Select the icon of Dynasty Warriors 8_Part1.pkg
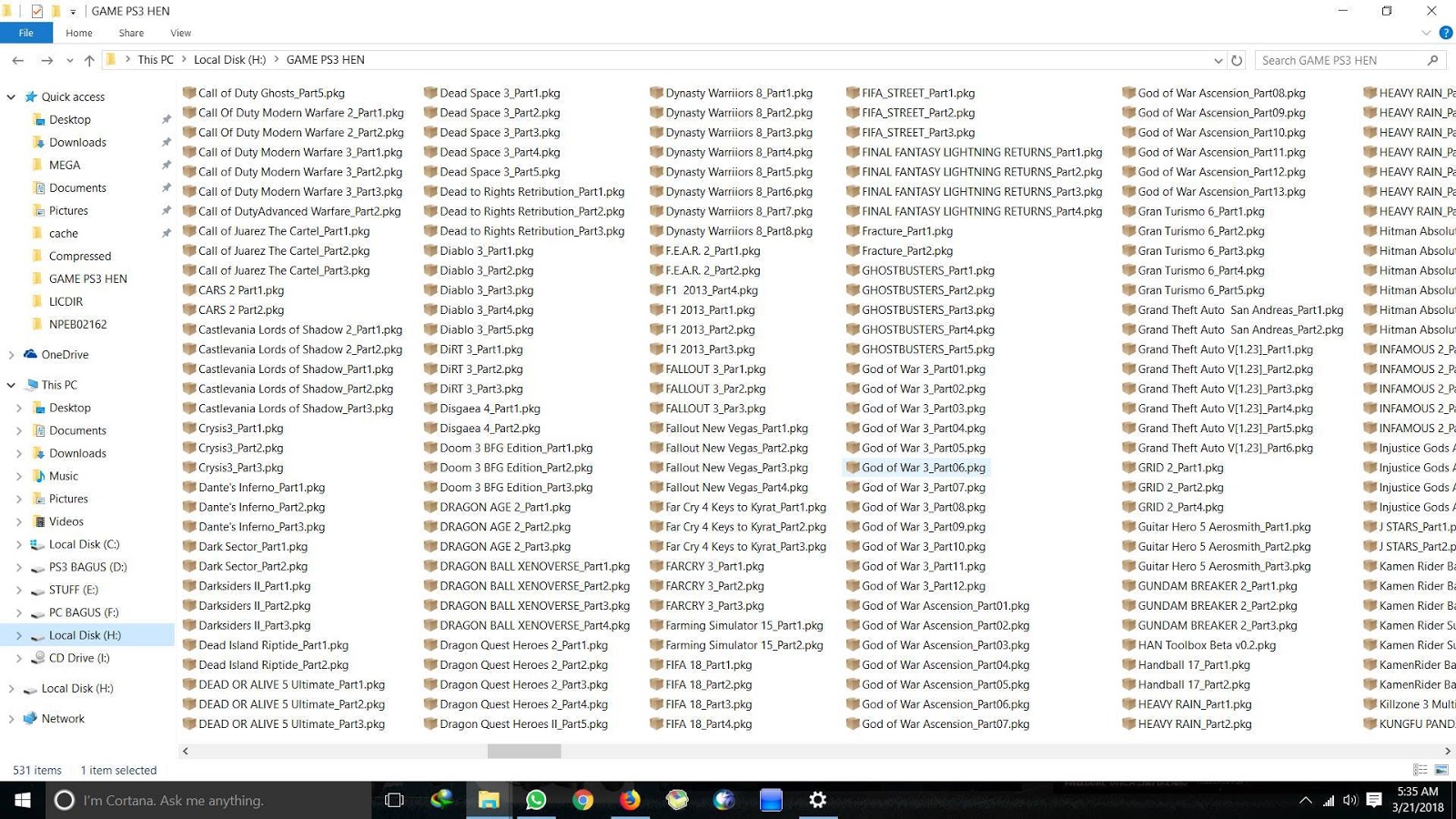 coord(656,93)
